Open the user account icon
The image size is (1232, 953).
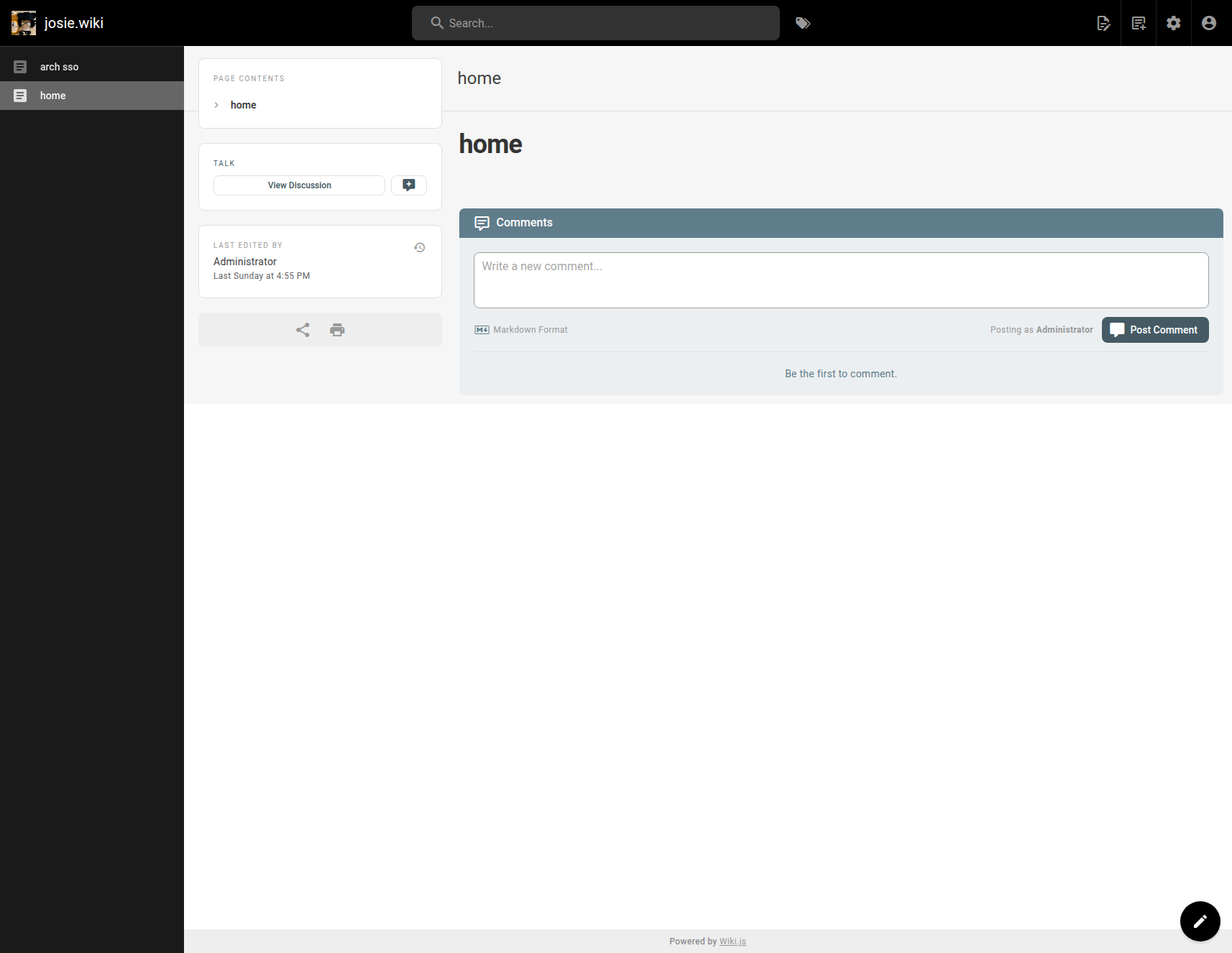point(1209,23)
